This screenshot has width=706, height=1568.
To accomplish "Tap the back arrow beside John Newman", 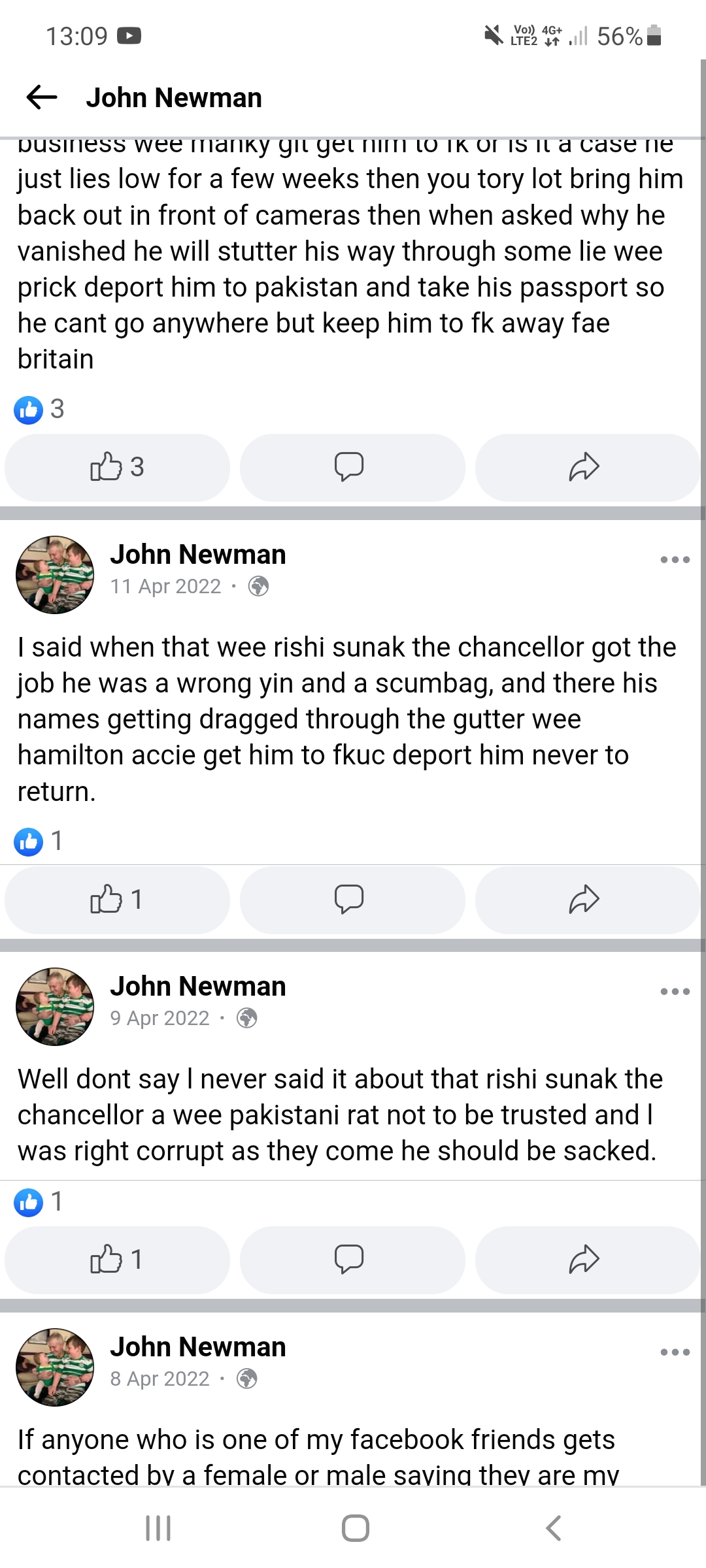I will 42,98.
